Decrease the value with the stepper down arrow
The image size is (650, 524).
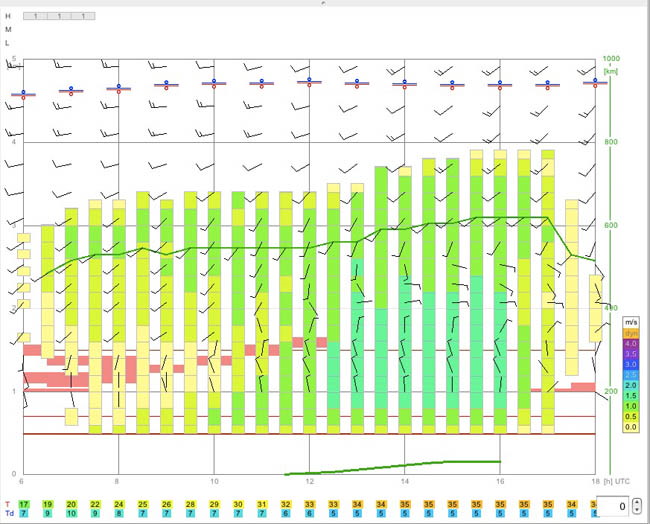coord(637,510)
